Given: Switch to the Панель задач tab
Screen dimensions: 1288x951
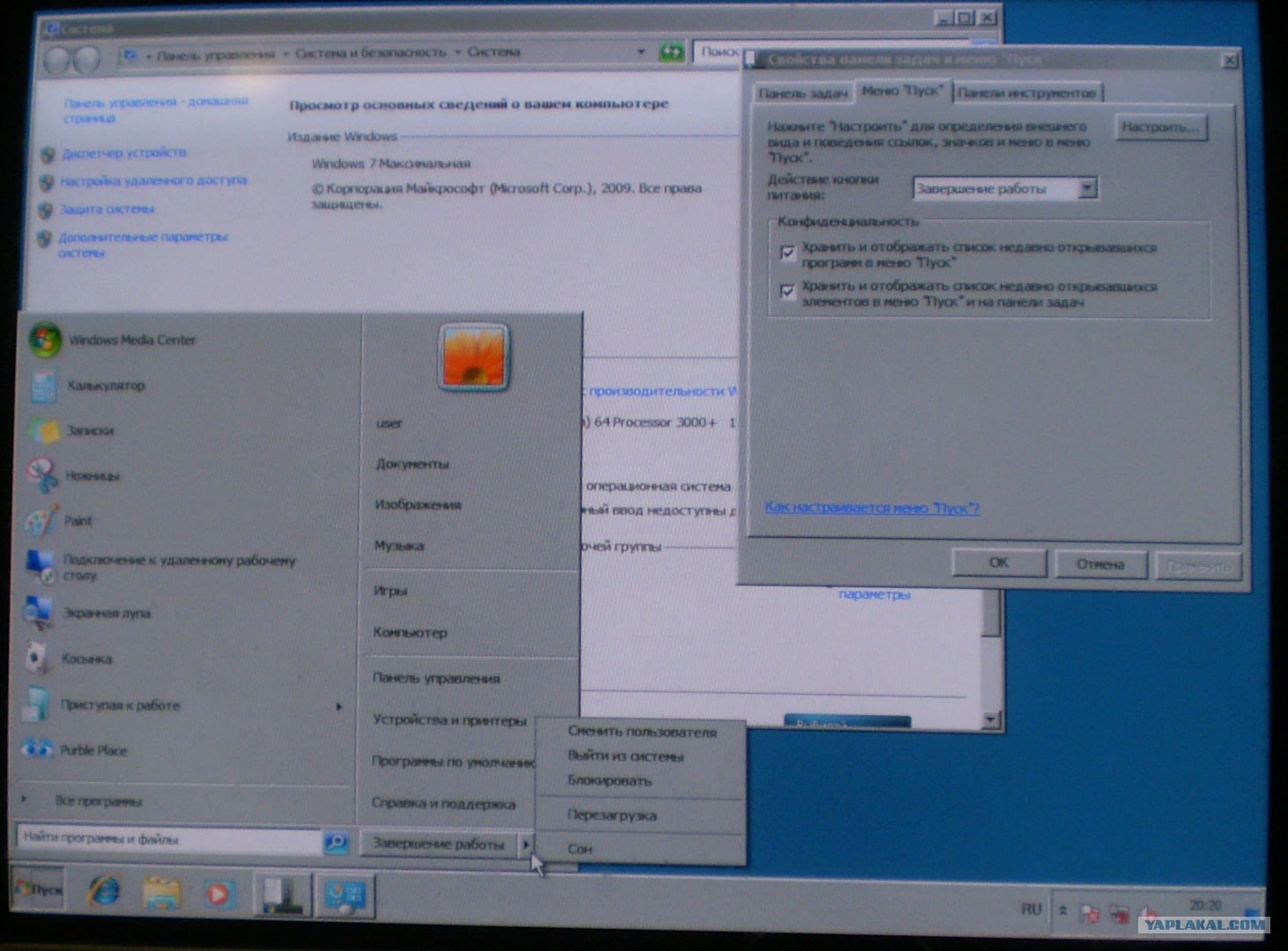Looking at the screenshot, I should 803,92.
